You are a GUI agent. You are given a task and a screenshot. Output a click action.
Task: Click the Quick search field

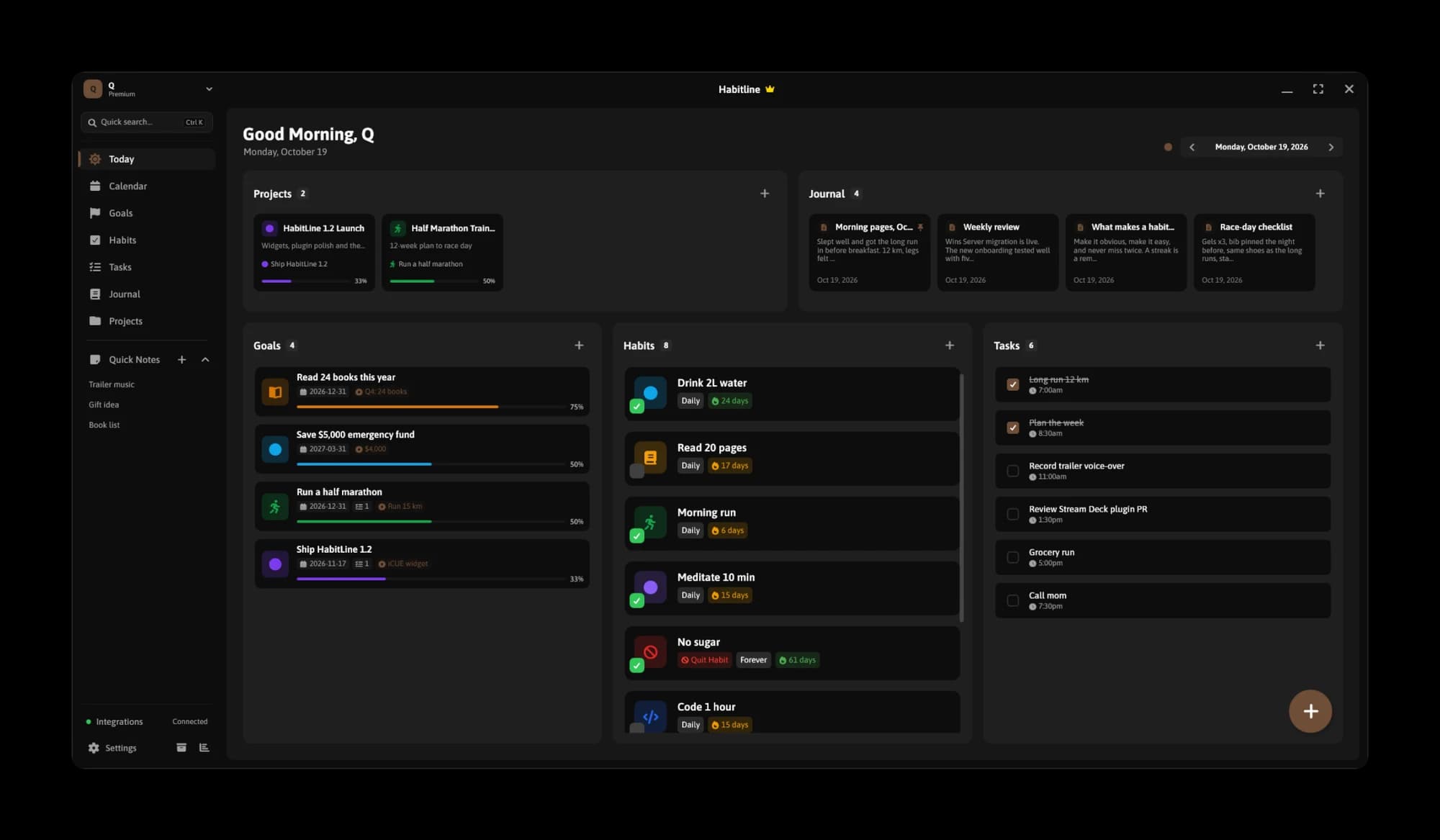(147, 122)
